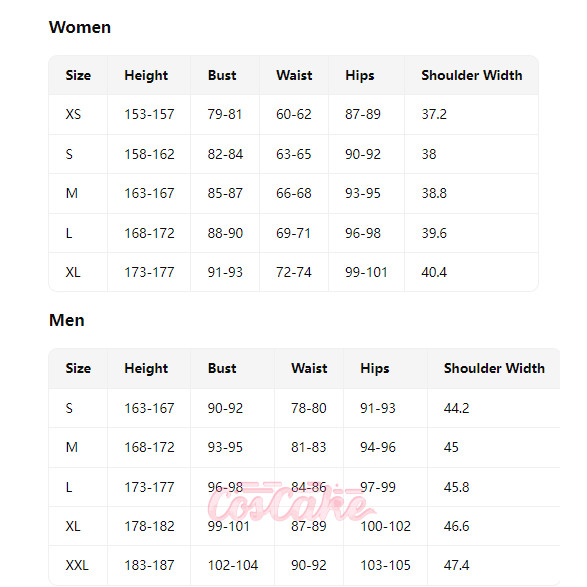This screenshot has height=587, width=587.
Task: Select the 37.2 shoulder width value
Action: point(434,114)
